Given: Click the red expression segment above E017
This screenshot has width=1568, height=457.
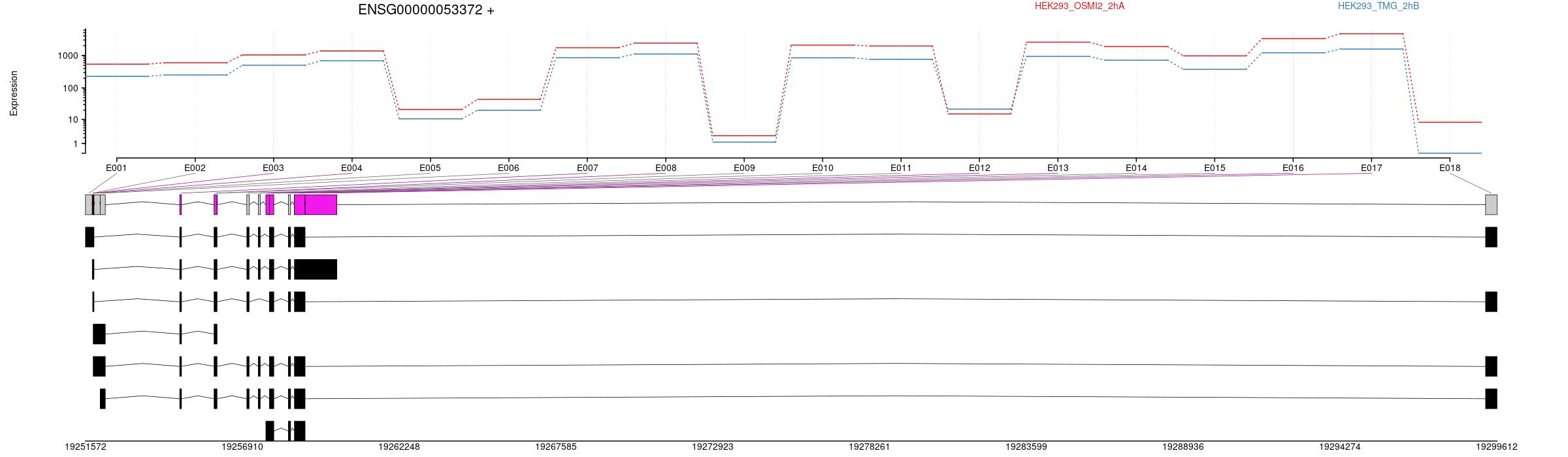Looking at the screenshot, I should [x=1371, y=33].
